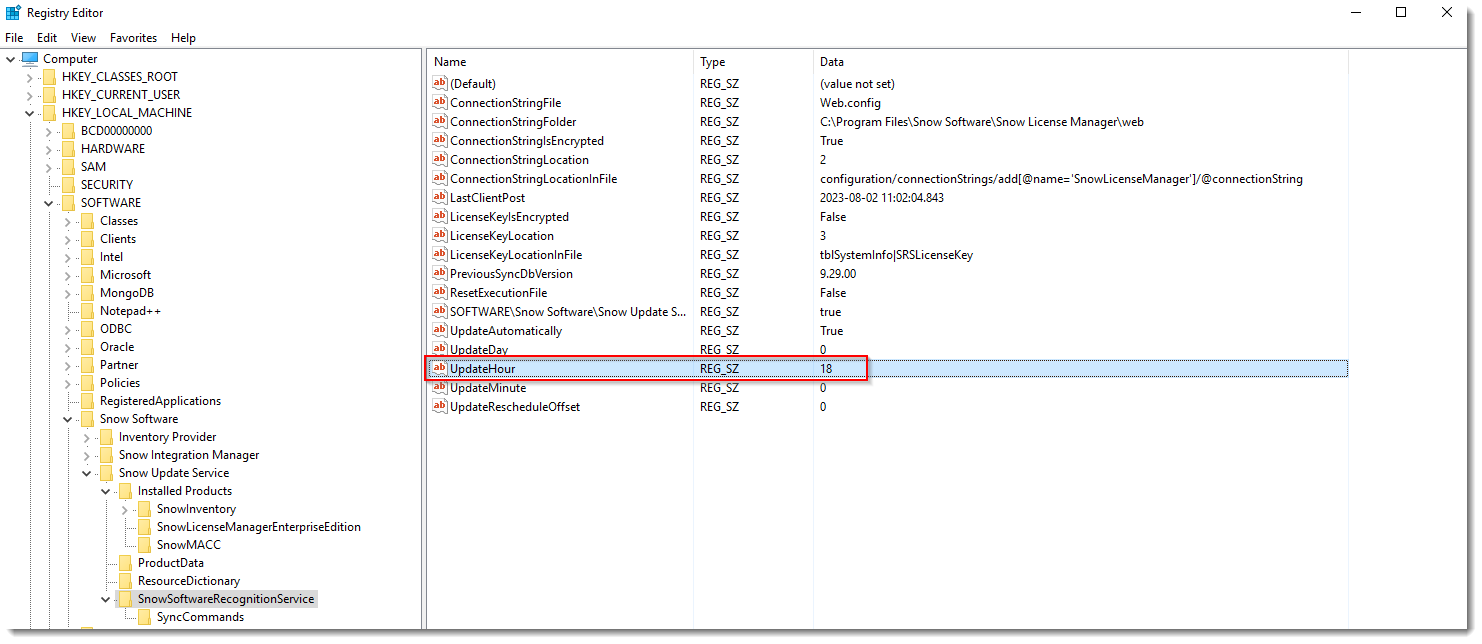Click the UpdateAutomatically value icon
The height and width of the screenshot is (644, 1482).
[x=439, y=331]
